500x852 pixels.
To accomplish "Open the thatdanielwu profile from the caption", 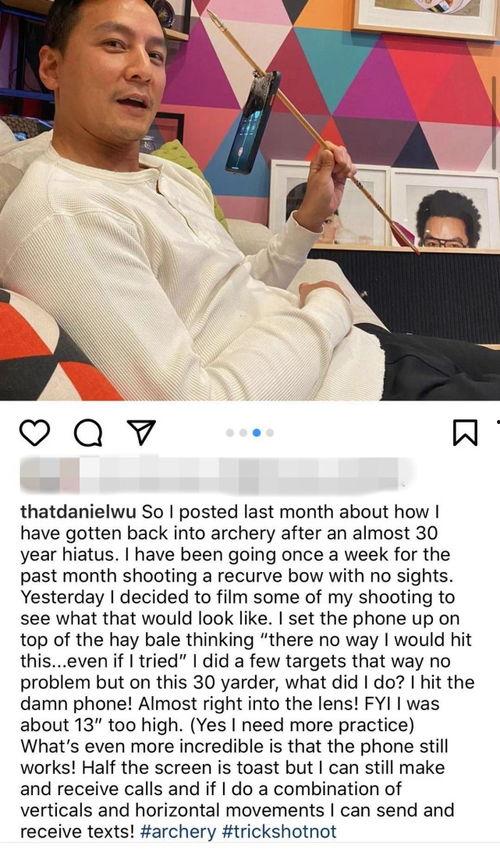I will [78, 512].
